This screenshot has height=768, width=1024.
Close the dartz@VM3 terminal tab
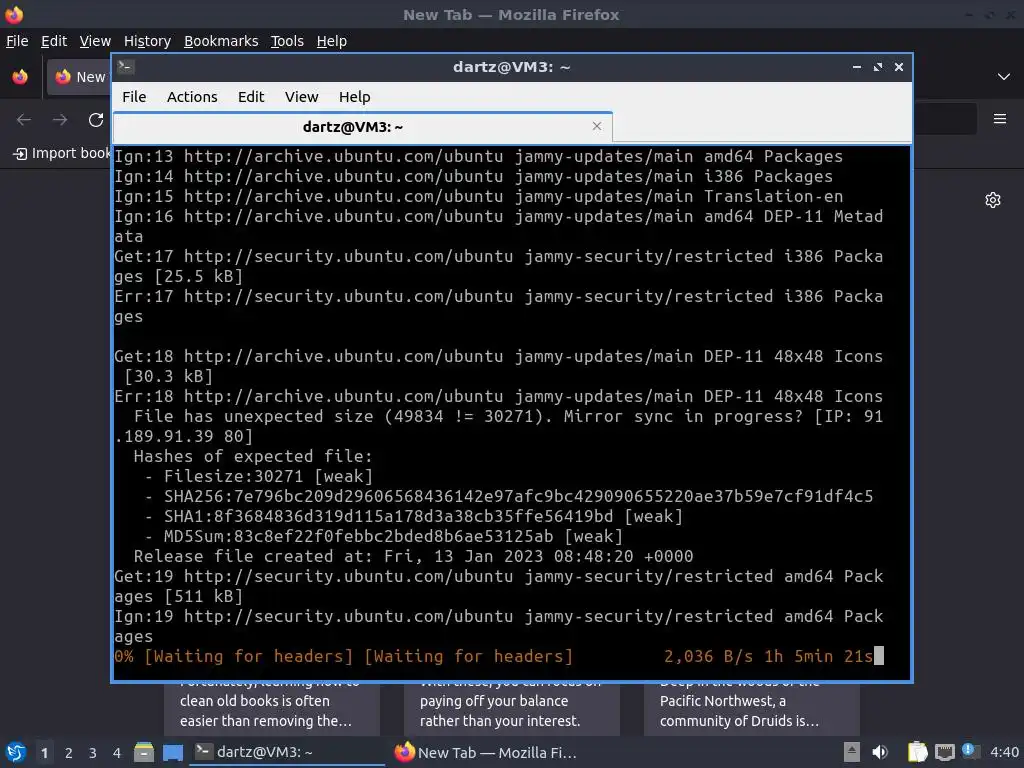(x=596, y=126)
